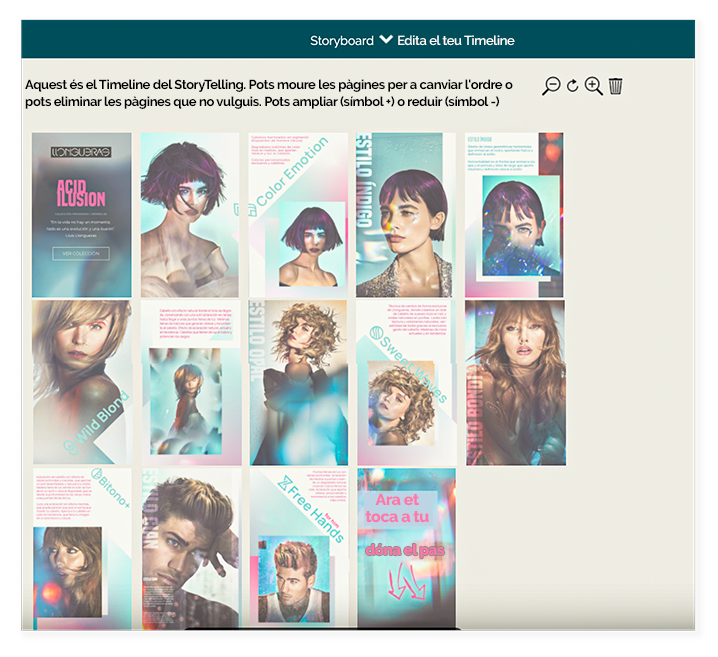Click the Aquest és el Timeline instruction text
This screenshot has width=718, height=657.
coord(269,93)
